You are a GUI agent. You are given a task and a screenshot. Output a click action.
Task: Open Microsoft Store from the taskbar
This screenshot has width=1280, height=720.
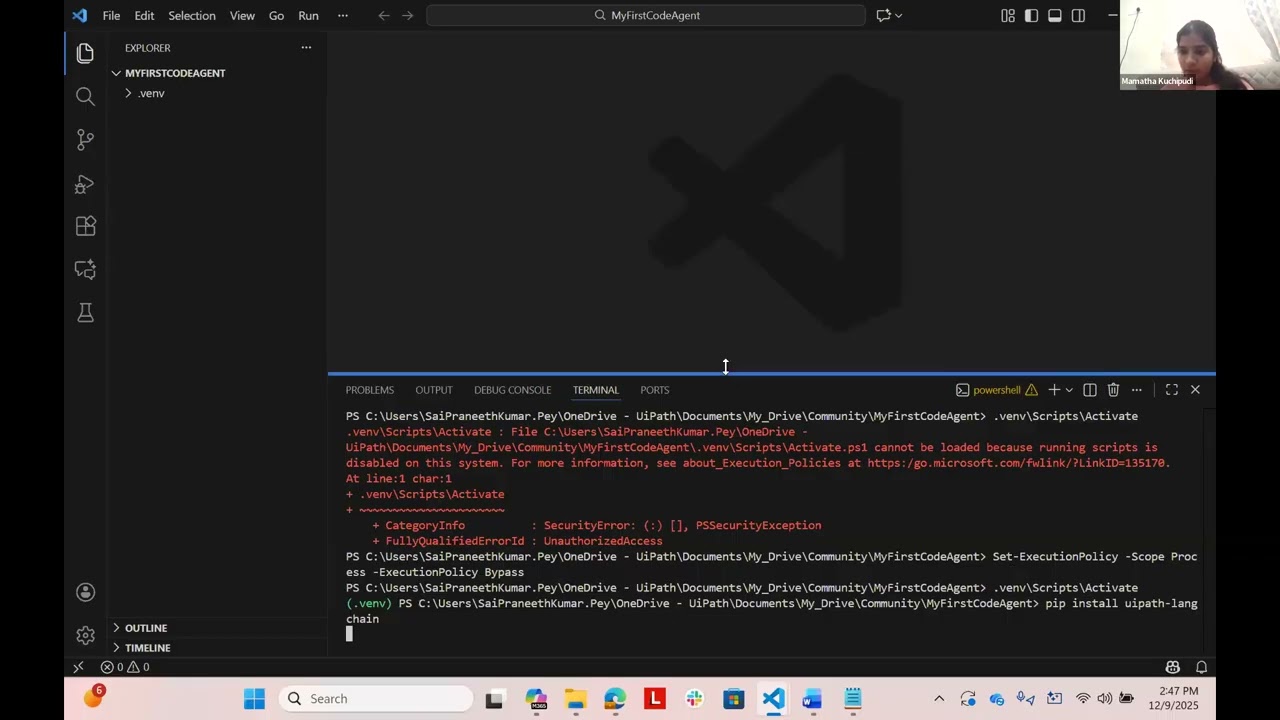pyautogui.click(x=734, y=699)
